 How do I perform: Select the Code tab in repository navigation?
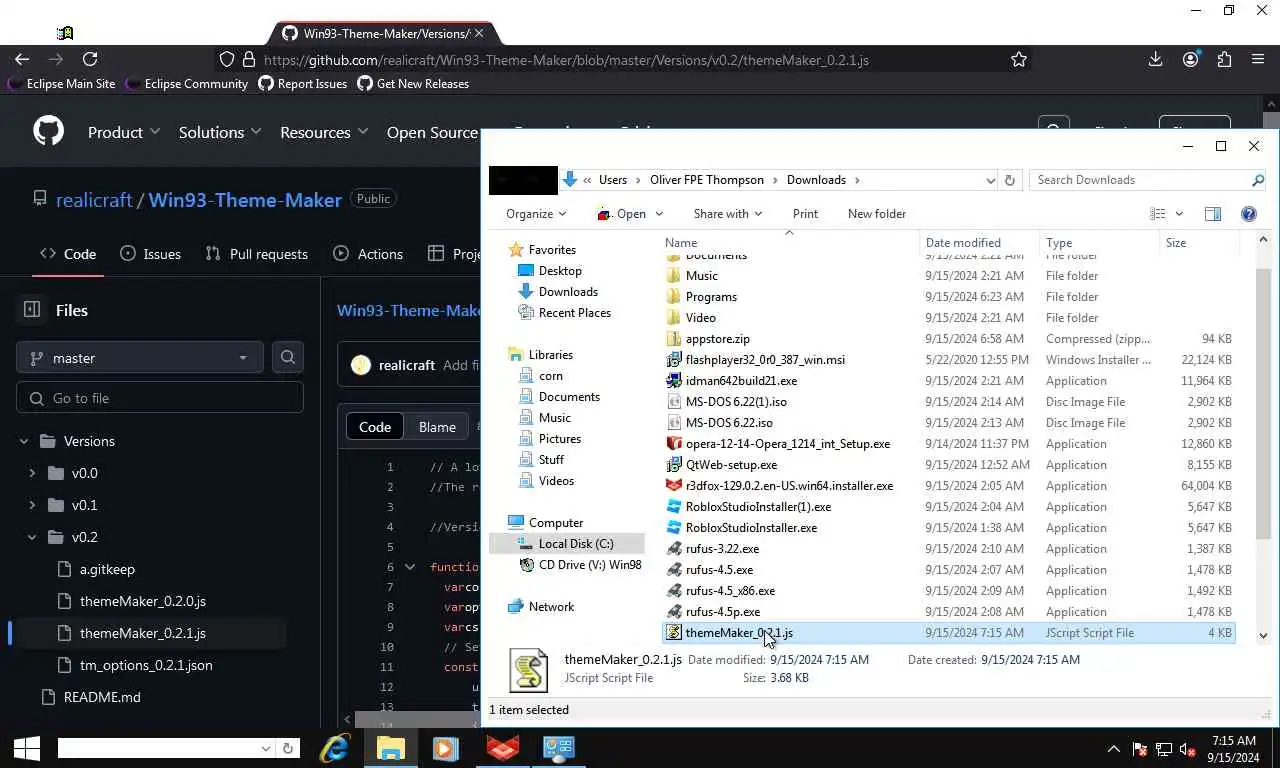pyautogui.click(x=68, y=254)
